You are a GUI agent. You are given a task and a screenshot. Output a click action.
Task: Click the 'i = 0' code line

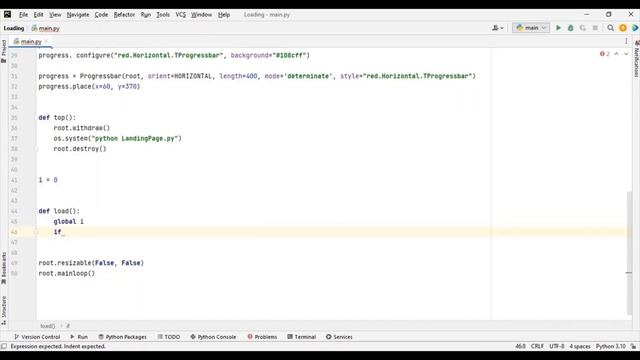(48, 180)
